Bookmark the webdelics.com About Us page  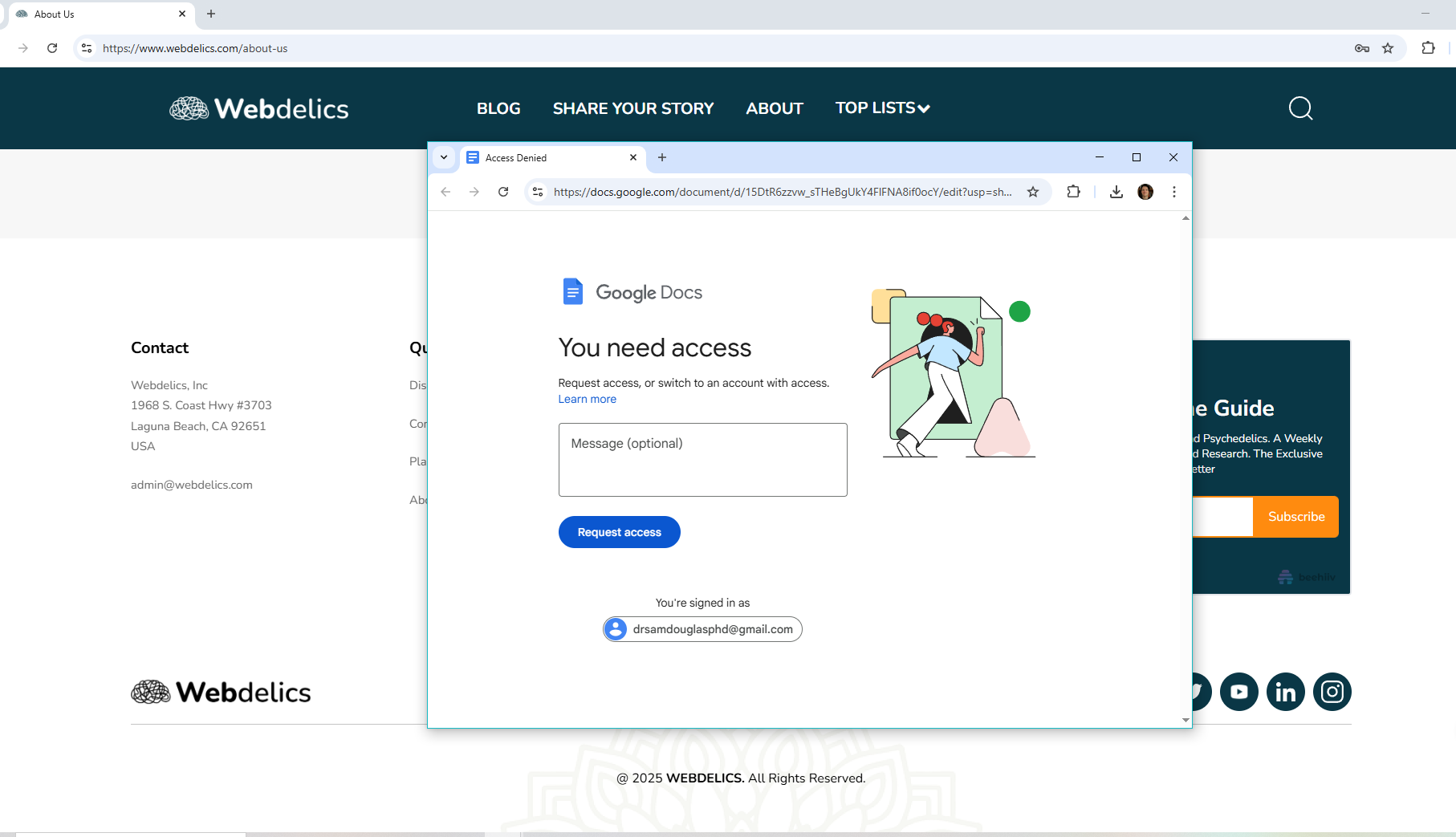tap(1388, 48)
